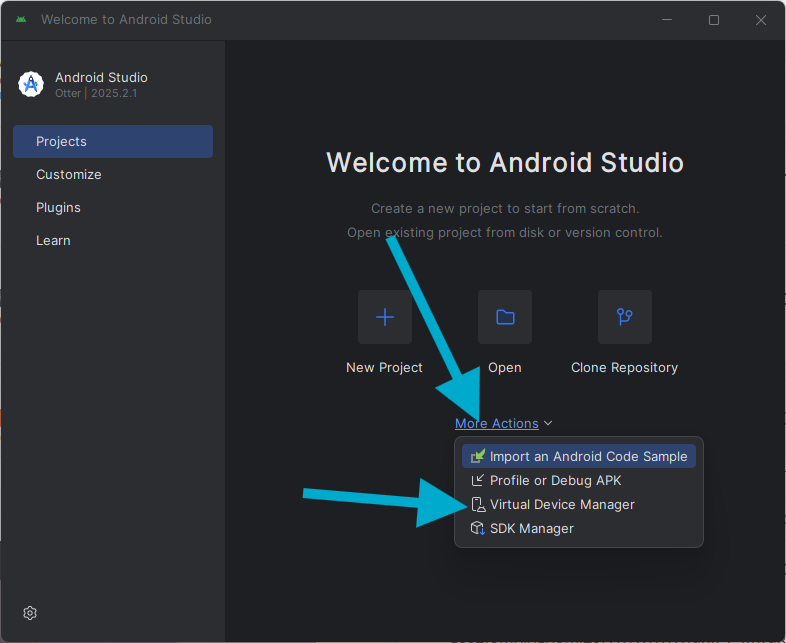The width and height of the screenshot is (786, 643).
Task: Click the More Actions link
Action: 497,424
